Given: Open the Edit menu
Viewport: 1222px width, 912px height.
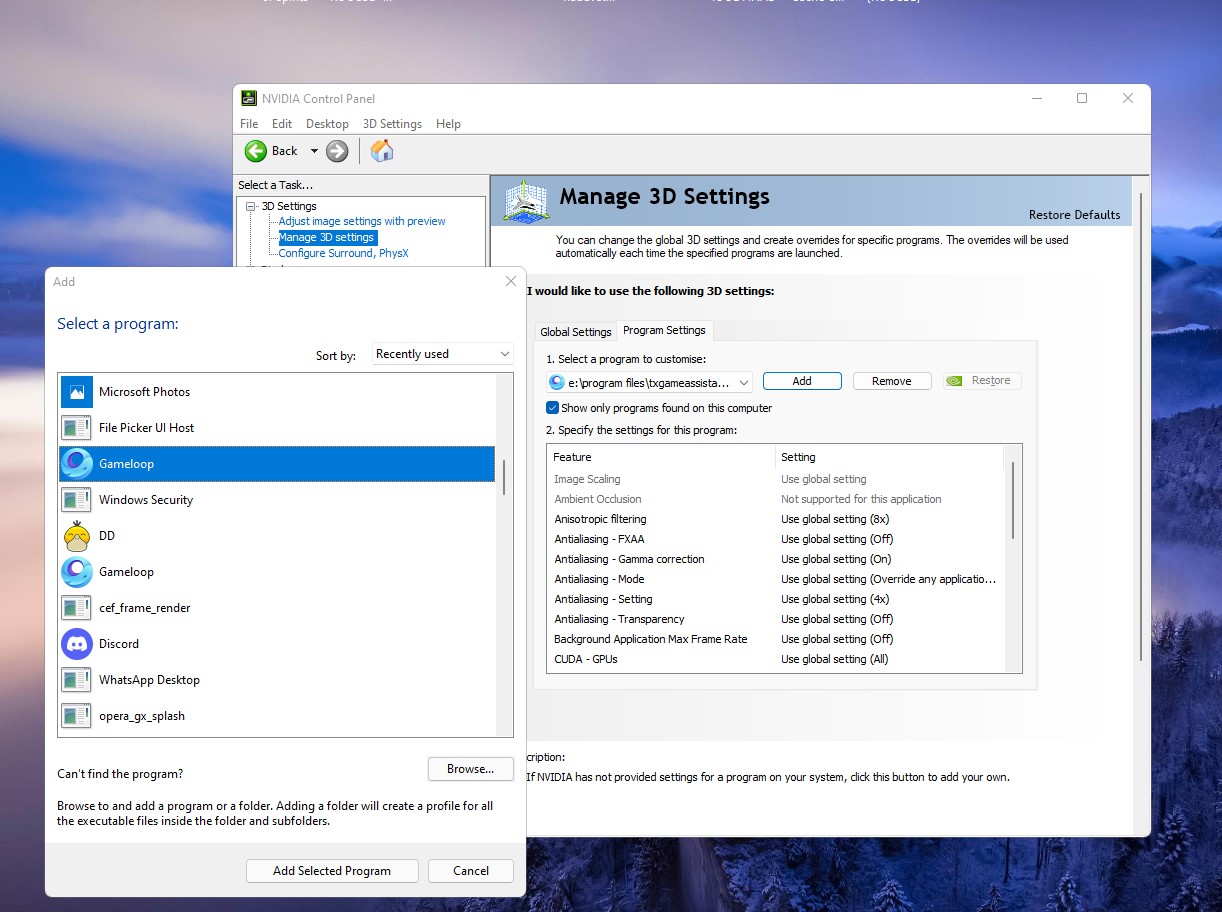Looking at the screenshot, I should tap(282, 124).
